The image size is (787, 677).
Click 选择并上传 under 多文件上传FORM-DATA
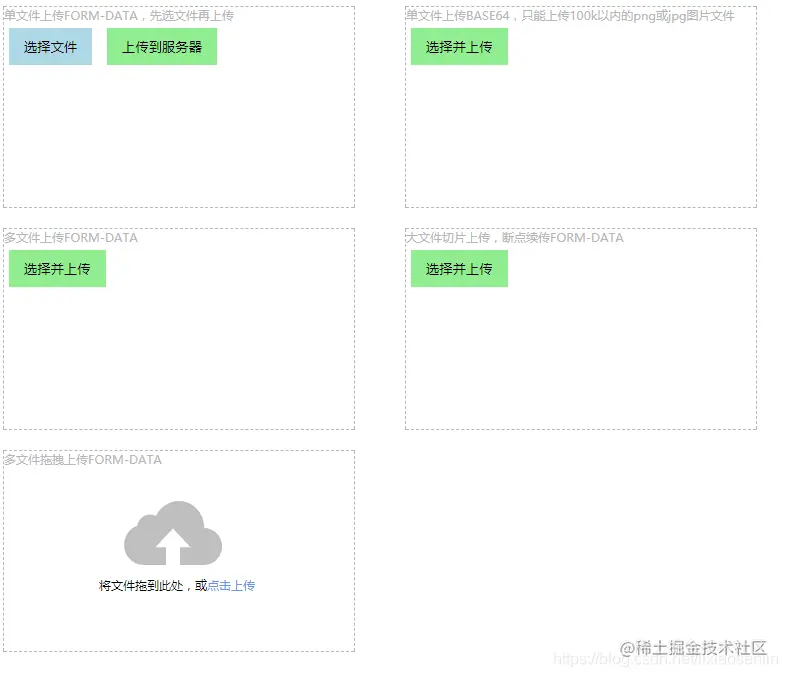[57, 268]
